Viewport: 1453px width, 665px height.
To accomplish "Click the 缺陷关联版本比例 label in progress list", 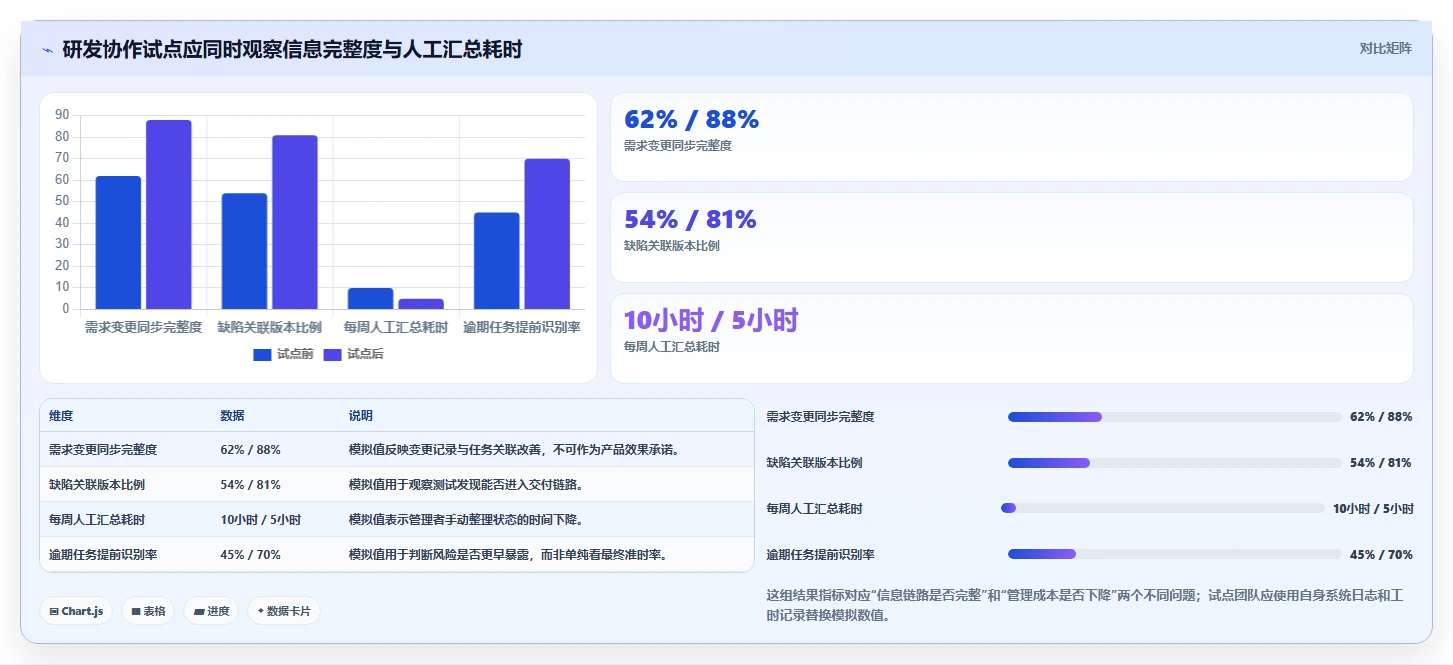I will pos(814,463).
